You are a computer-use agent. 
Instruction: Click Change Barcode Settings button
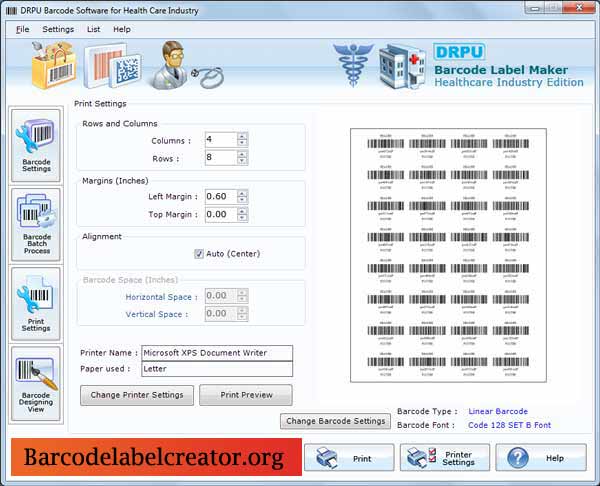pos(336,421)
